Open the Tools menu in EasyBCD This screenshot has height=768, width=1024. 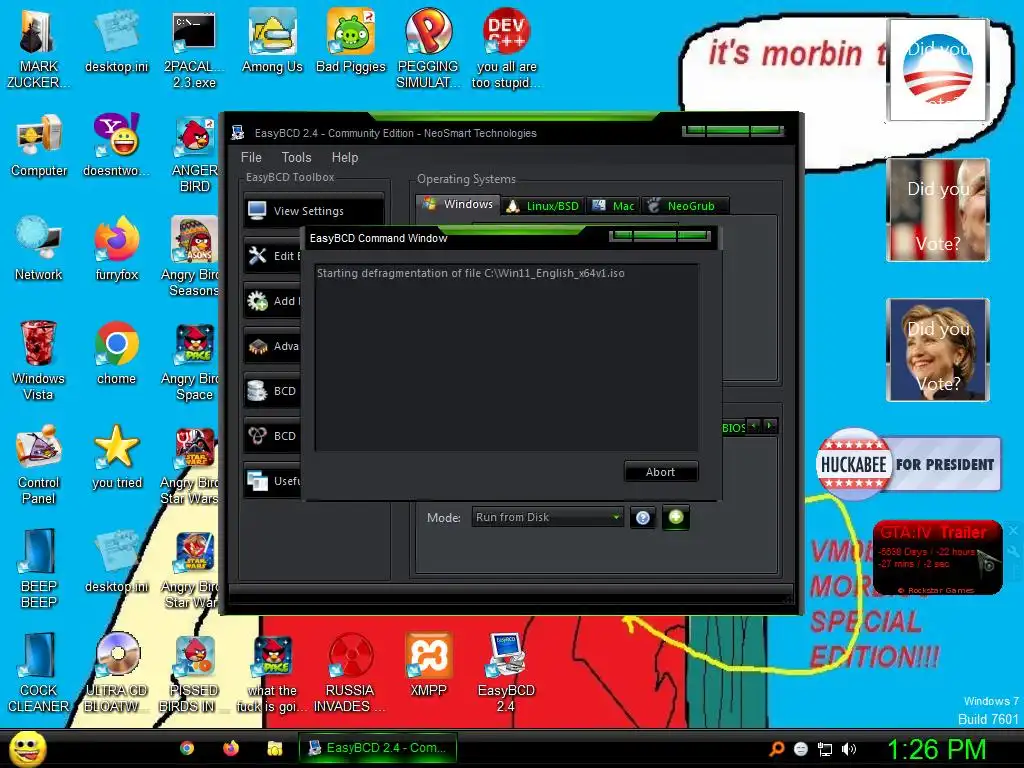tap(296, 157)
